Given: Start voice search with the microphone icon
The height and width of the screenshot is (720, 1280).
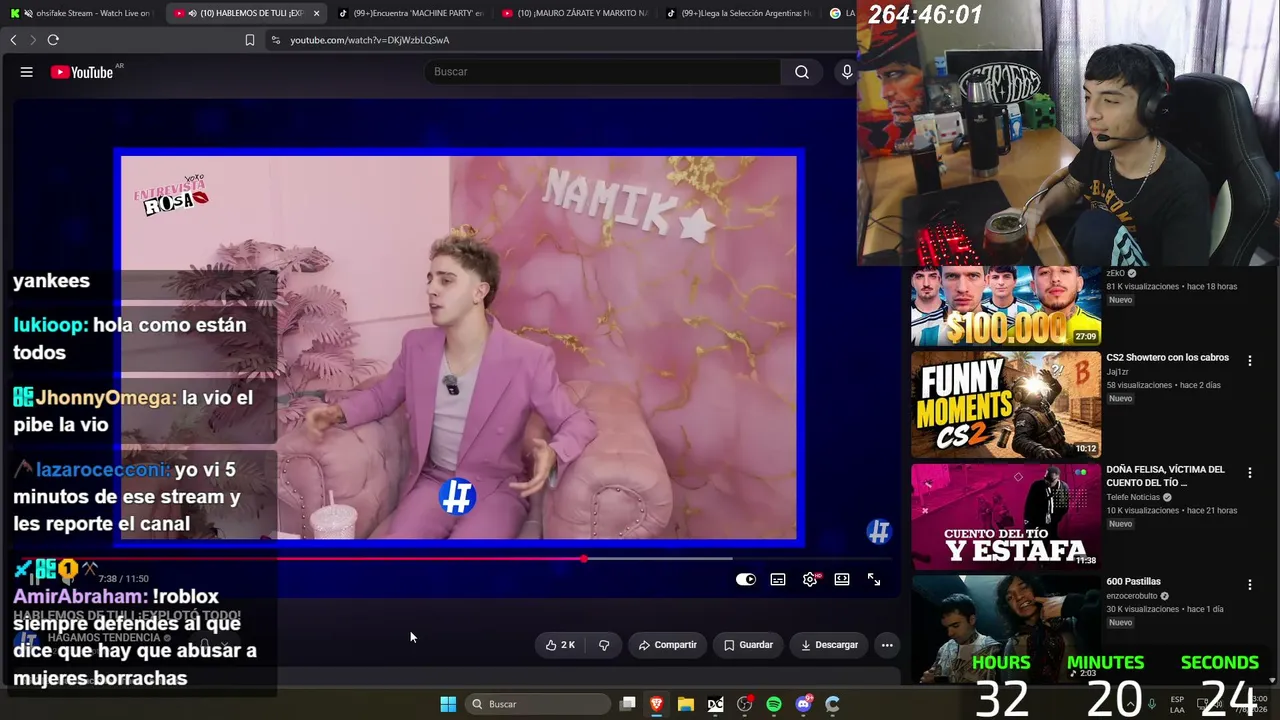Looking at the screenshot, I should 847,72.
